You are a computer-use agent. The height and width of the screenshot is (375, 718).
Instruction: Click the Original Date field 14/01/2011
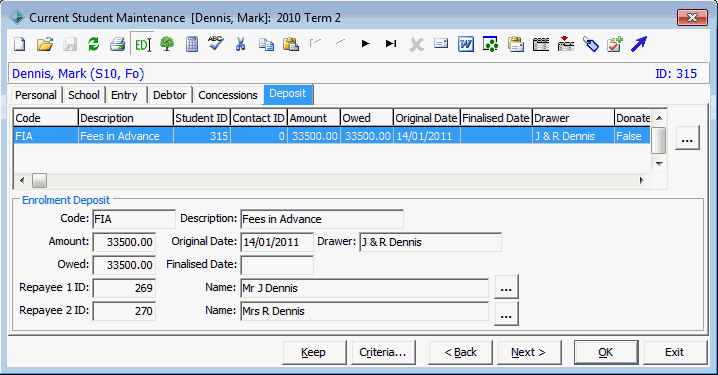tap(277, 242)
